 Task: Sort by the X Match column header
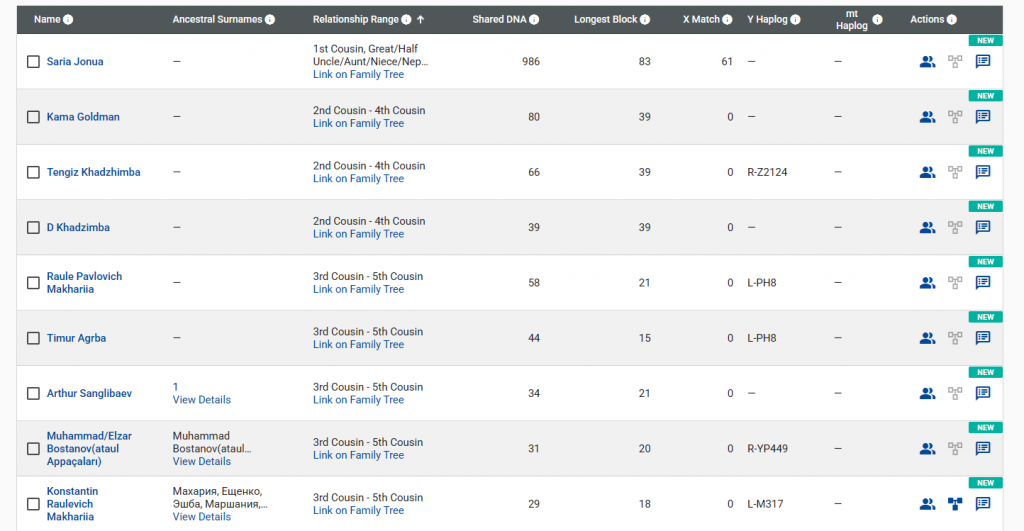(700, 20)
